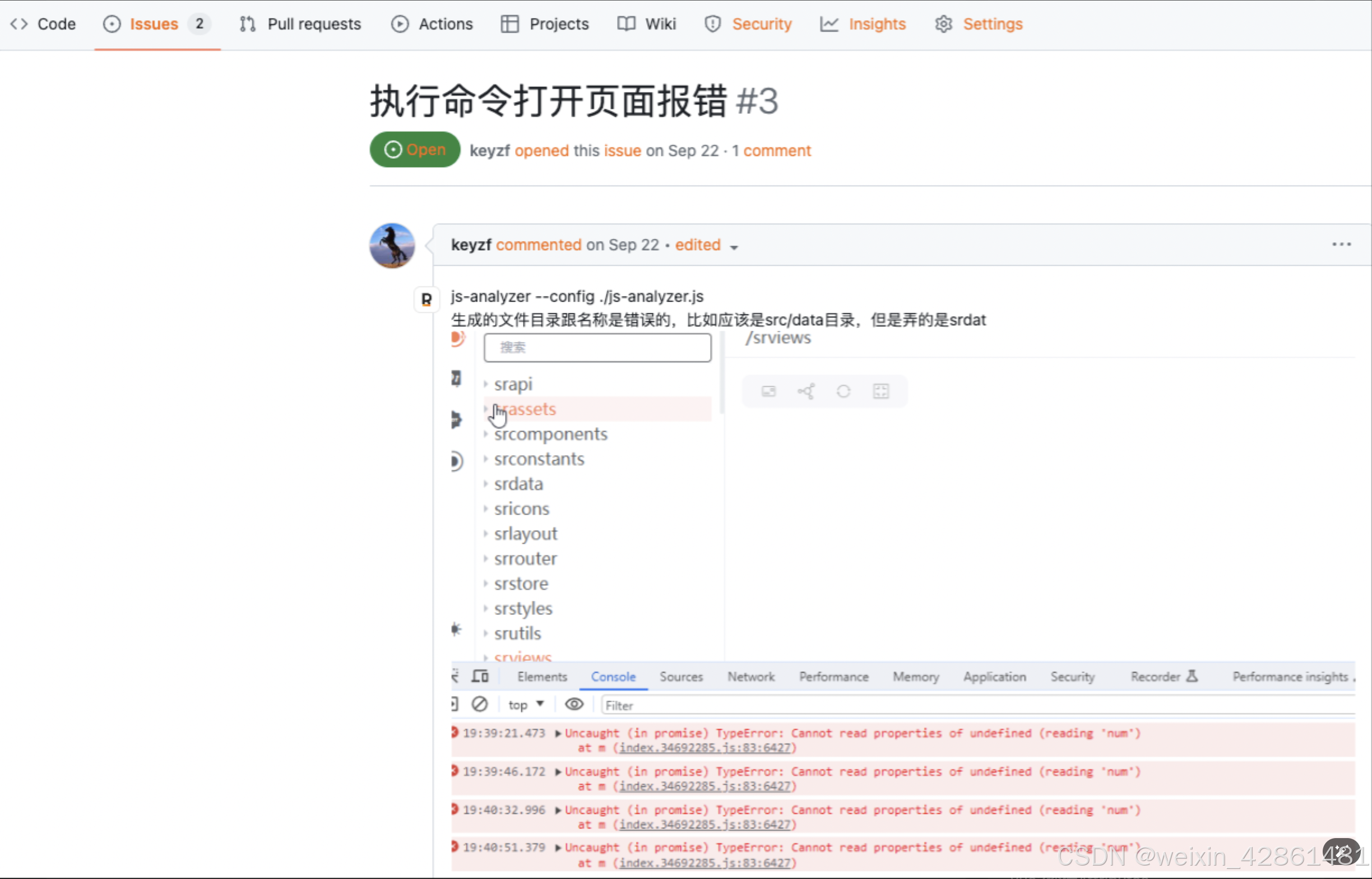Click the fullscreen grid toolbar icon
The width and height of the screenshot is (1372, 879).
pos(881,391)
